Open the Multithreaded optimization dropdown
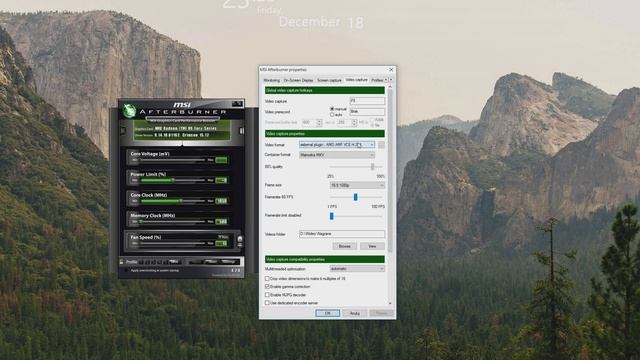 [357, 269]
